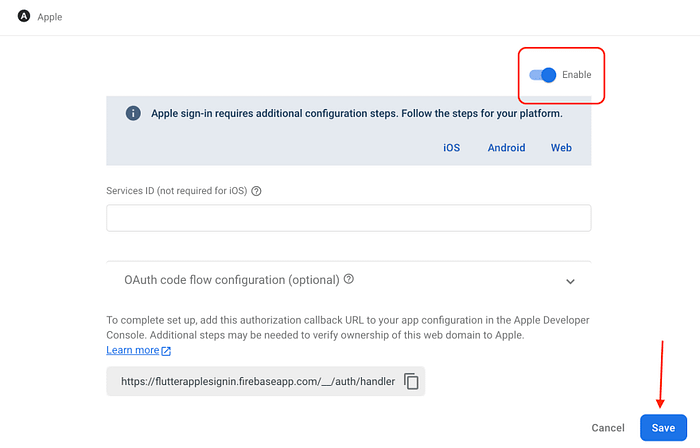The width and height of the screenshot is (700, 448).
Task: Click the Enable label next to the switch
Action: (577, 75)
